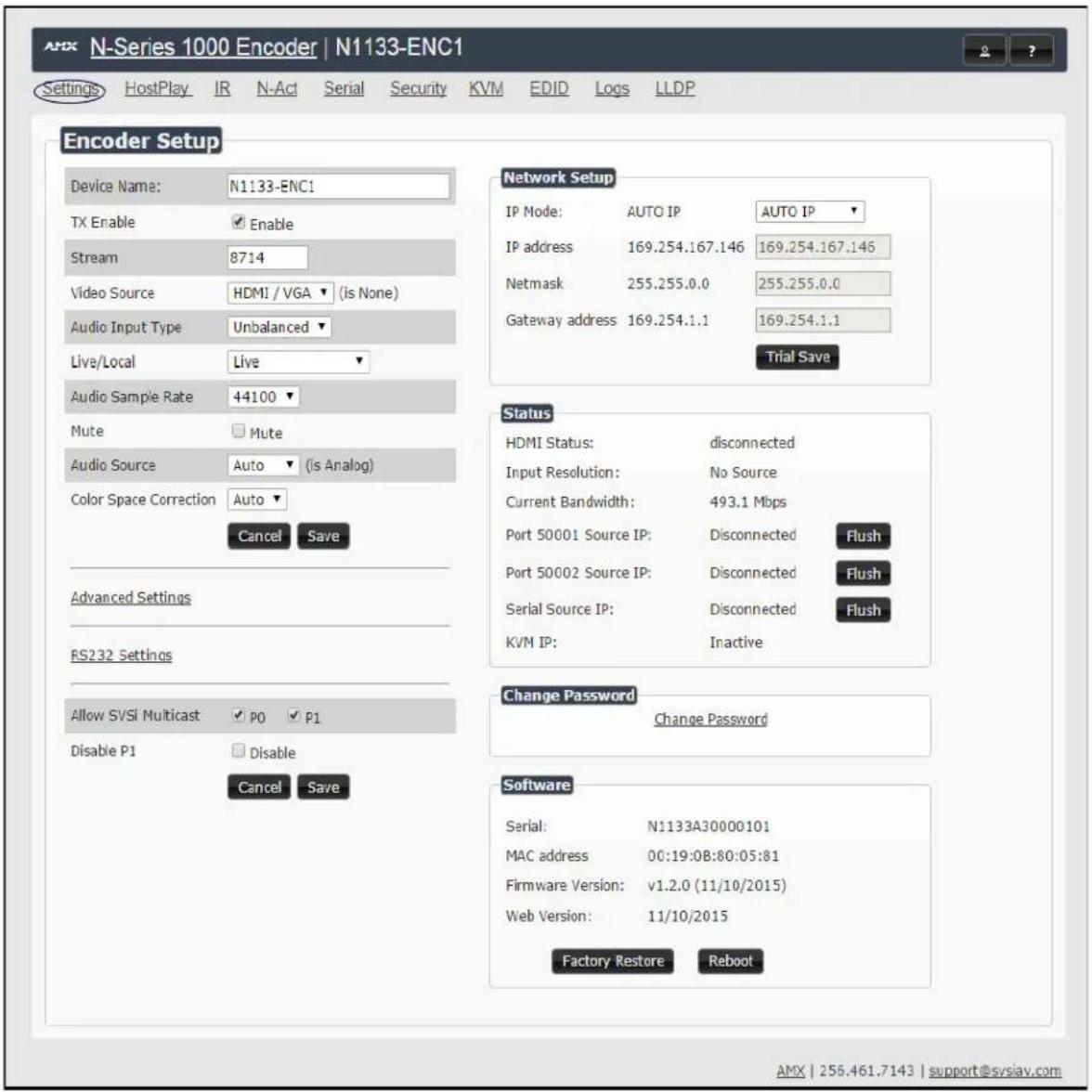The width and height of the screenshot is (1092, 1092).
Task: Select the Serial tab
Action: 344,88
